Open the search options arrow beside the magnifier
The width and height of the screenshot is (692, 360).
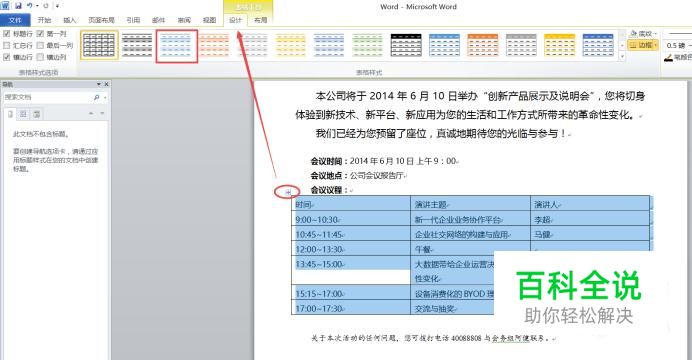[x=105, y=98]
